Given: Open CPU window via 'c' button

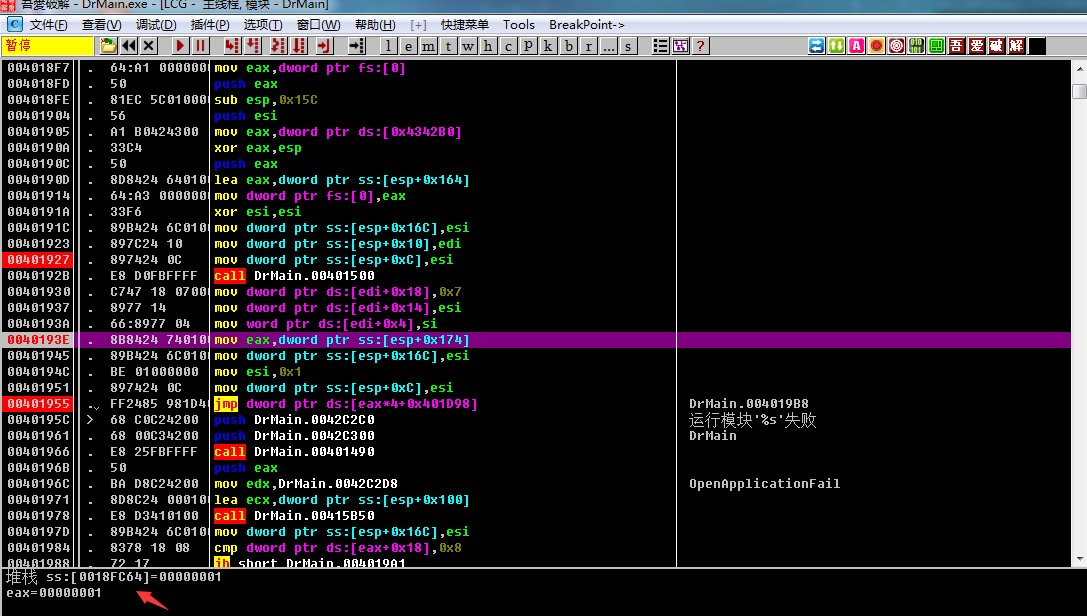Looking at the screenshot, I should point(508,46).
